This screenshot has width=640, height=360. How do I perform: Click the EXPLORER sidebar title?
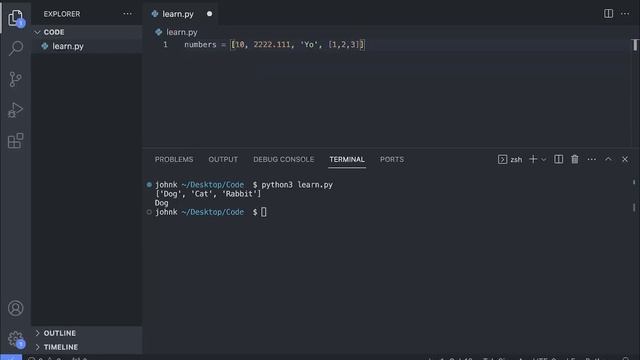62,14
